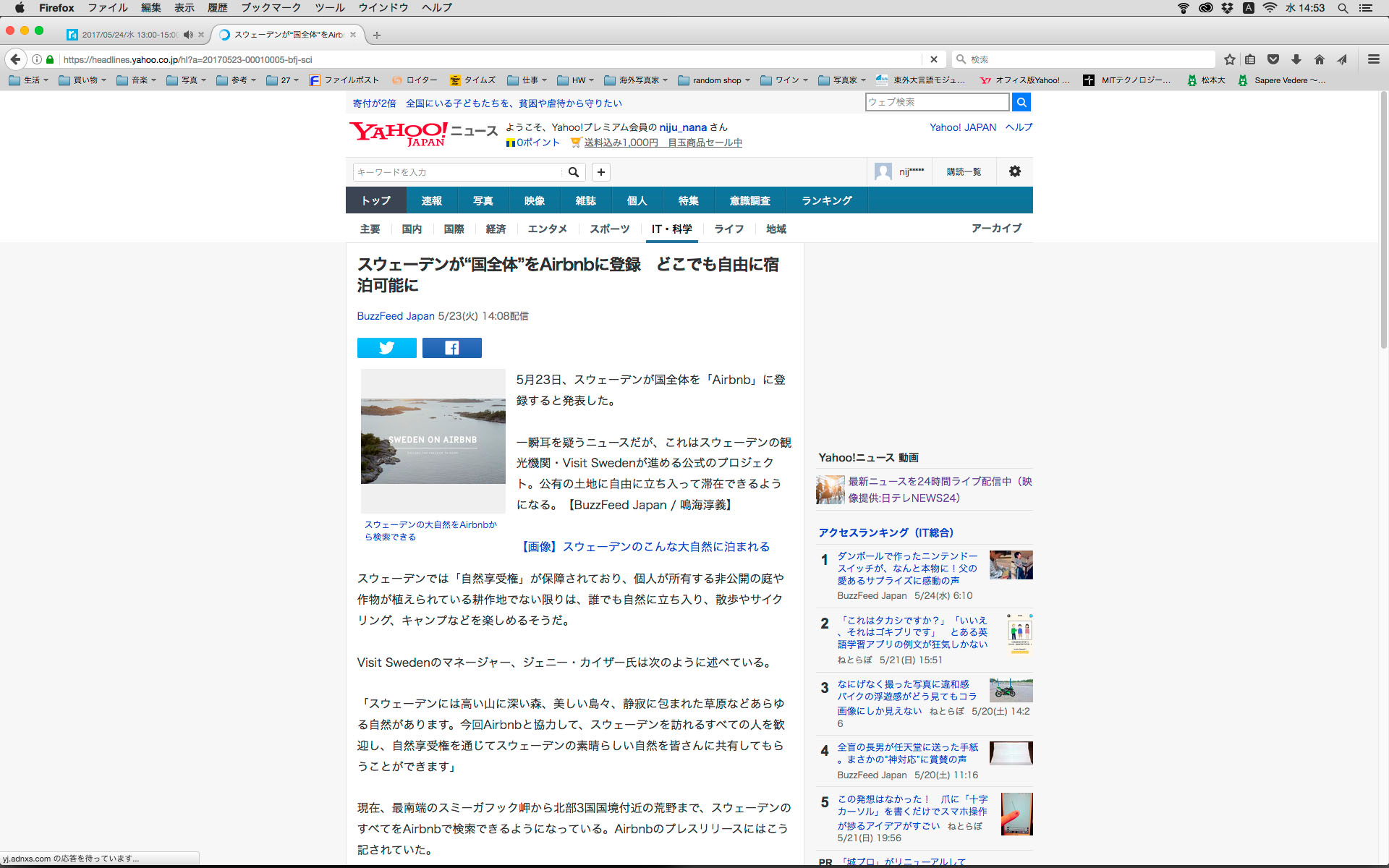Viewport: 1389px width, 868px height.
Task: Expand the 生活 bookmarks folder
Action: click(x=29, y=80)
